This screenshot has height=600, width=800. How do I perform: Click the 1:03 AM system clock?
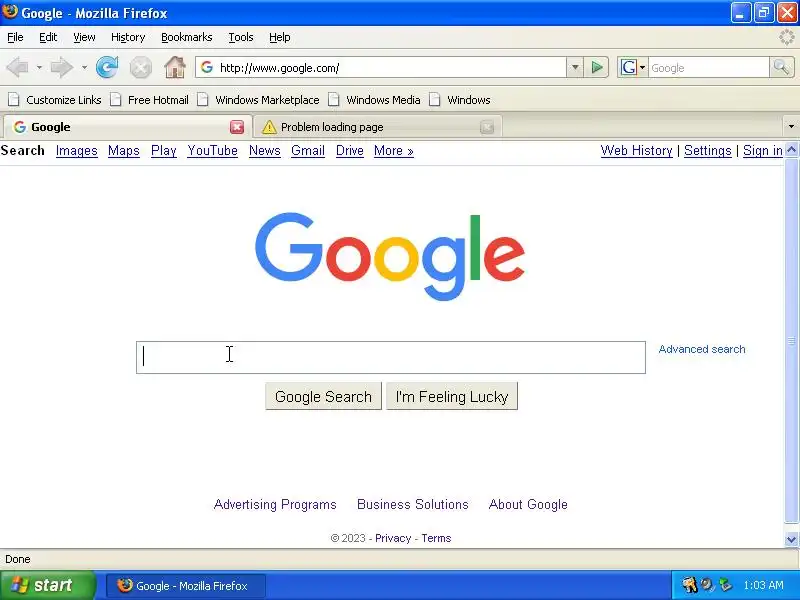(x=763, y=585)
